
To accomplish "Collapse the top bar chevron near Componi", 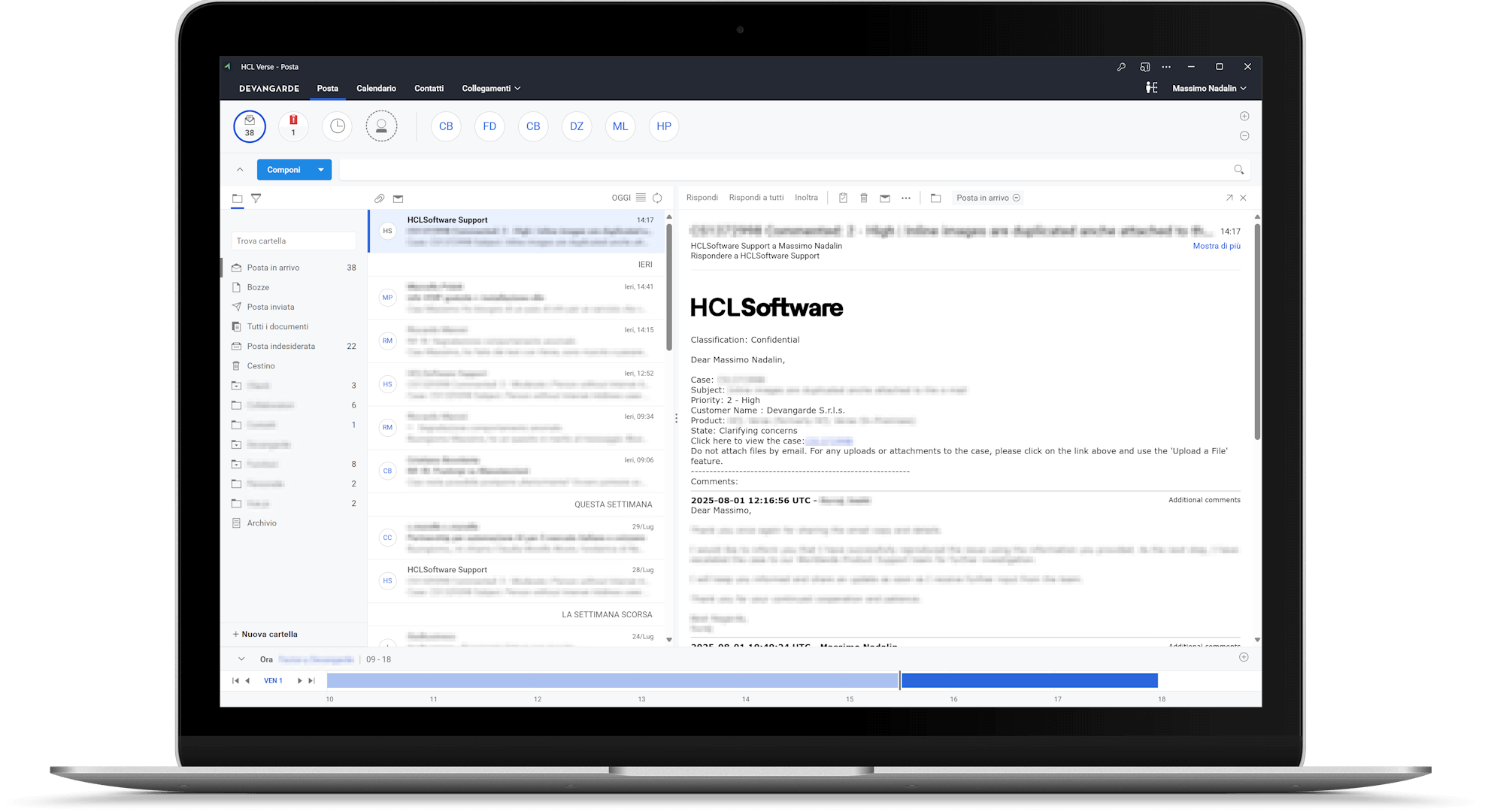I will (x=240, y=170).
